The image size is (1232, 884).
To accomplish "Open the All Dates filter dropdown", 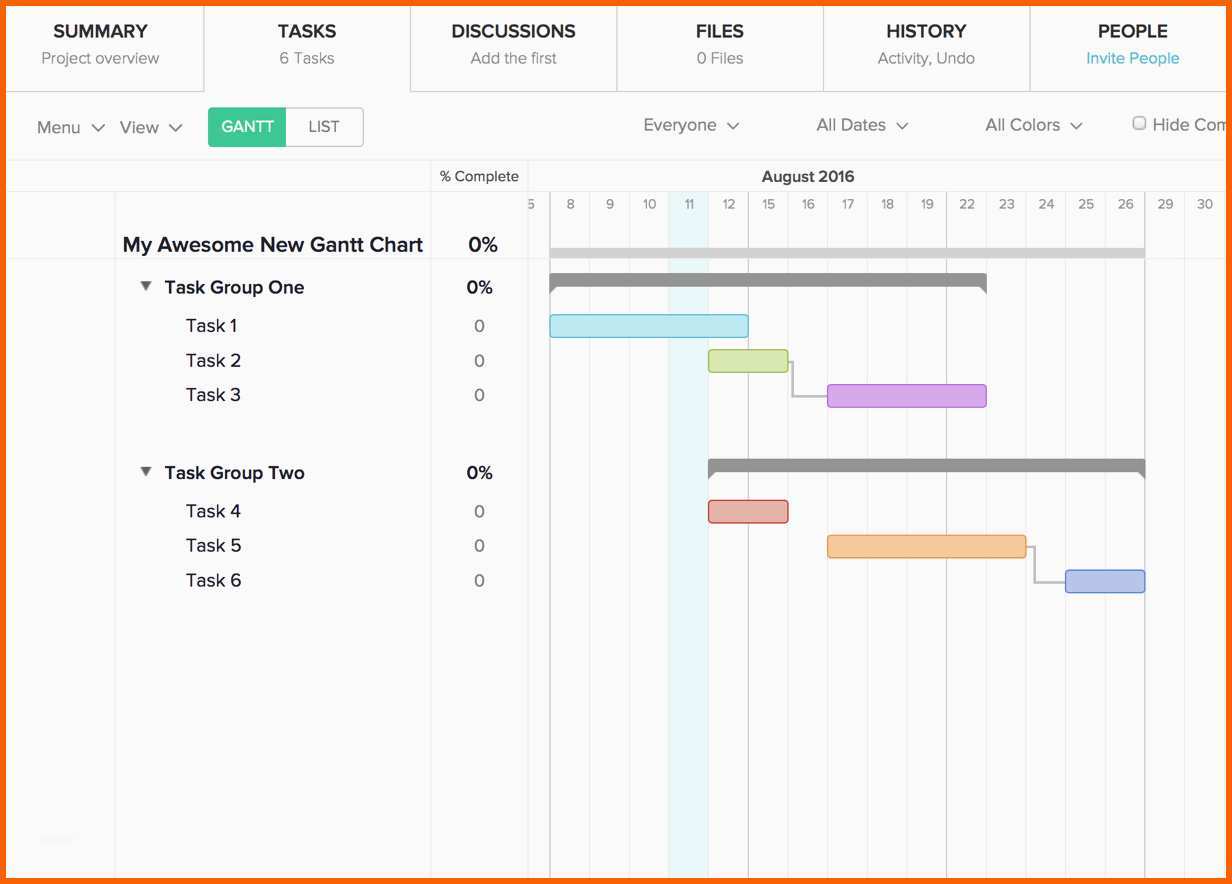I will [x=862, y=125].
